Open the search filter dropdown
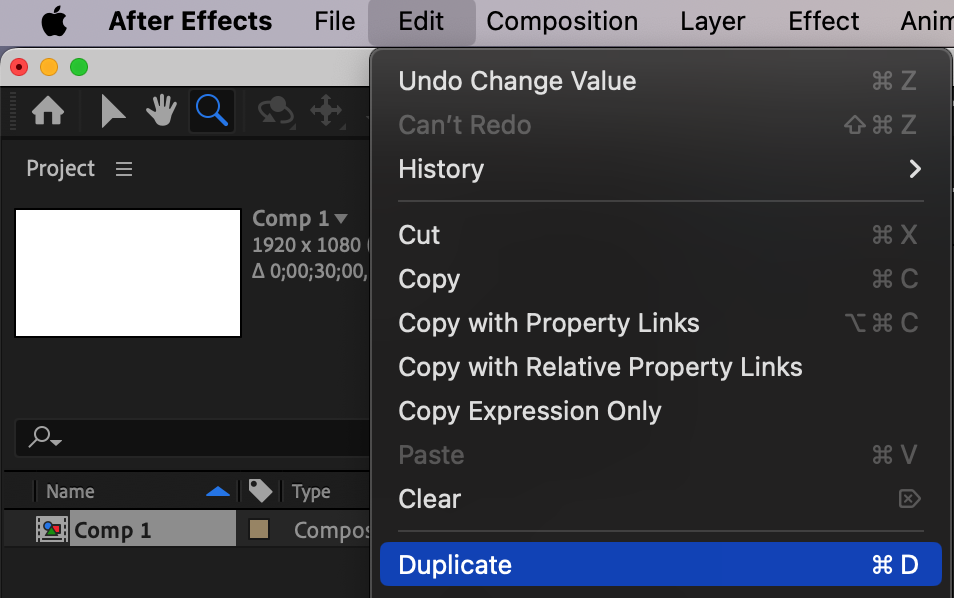Image resolution: width=954 pixels, height=598 pixels. pos(45,437)
